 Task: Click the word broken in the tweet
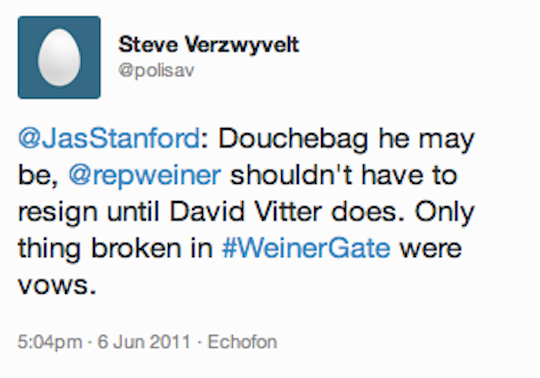(x=136, y=248)
